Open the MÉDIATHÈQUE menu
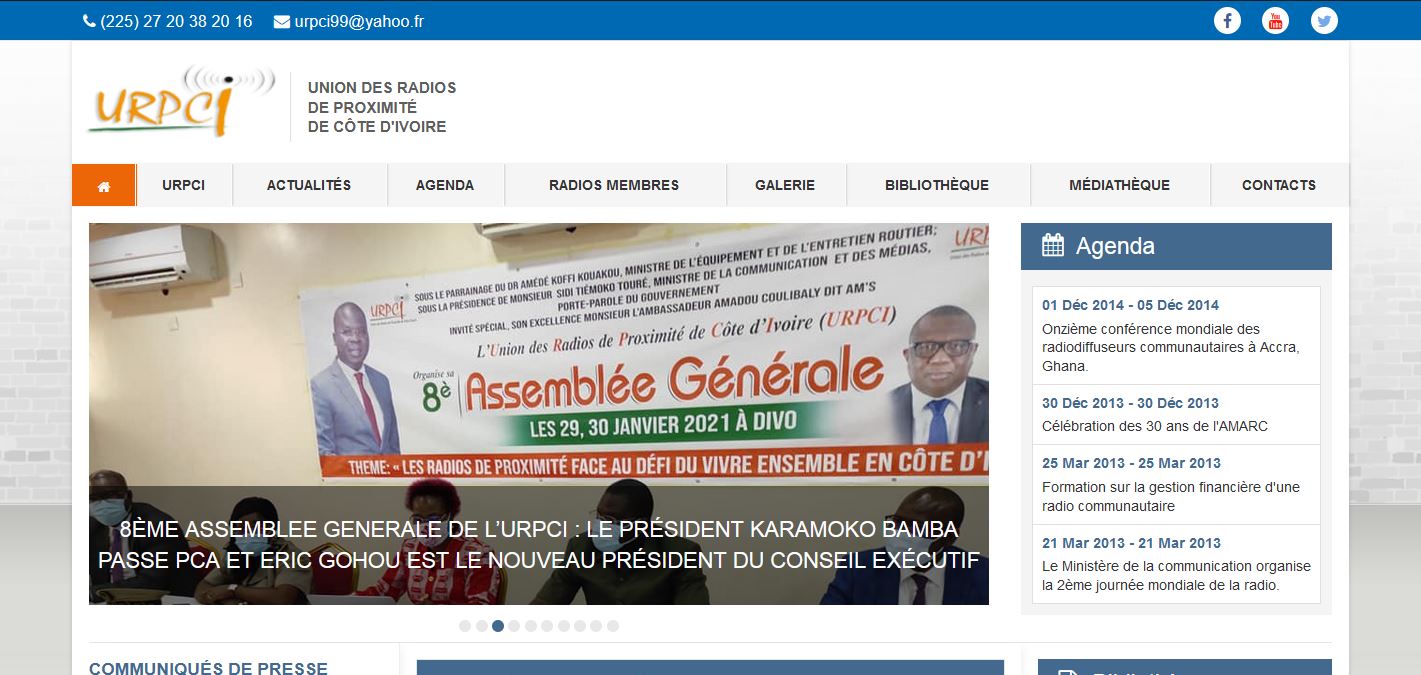Image resolution: width=1421 pixels, height=675 pixels. [x=1119, y=185]
